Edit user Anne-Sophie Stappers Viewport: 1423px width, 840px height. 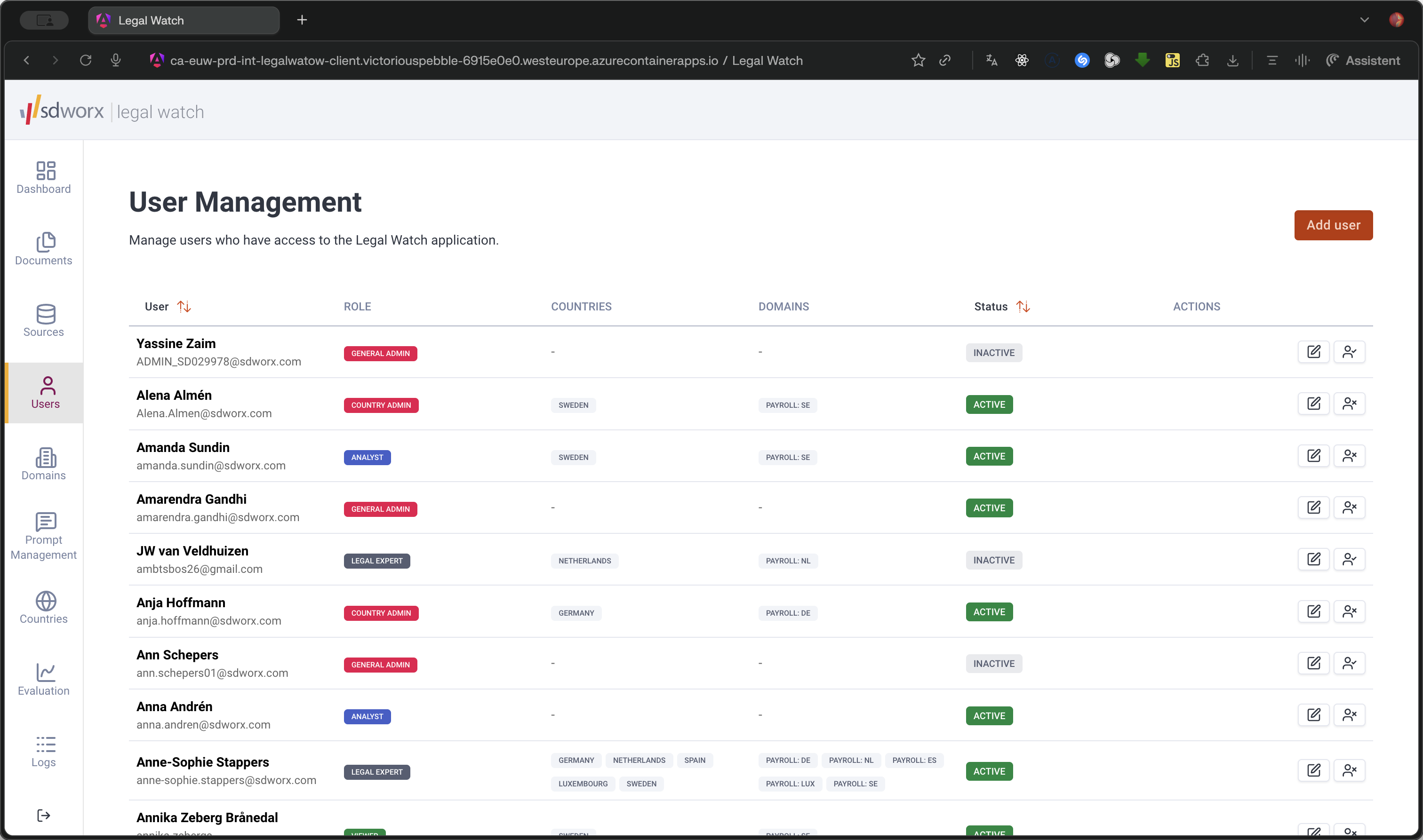click(1314, 770)
